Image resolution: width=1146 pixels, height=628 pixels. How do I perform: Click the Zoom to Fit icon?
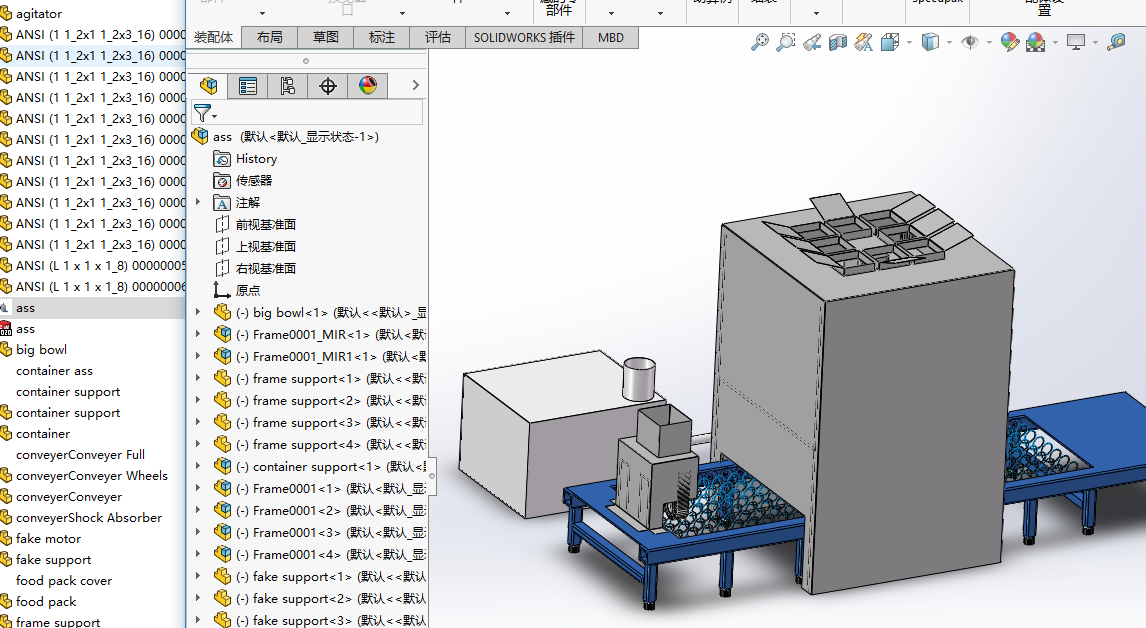click(760, 42)
